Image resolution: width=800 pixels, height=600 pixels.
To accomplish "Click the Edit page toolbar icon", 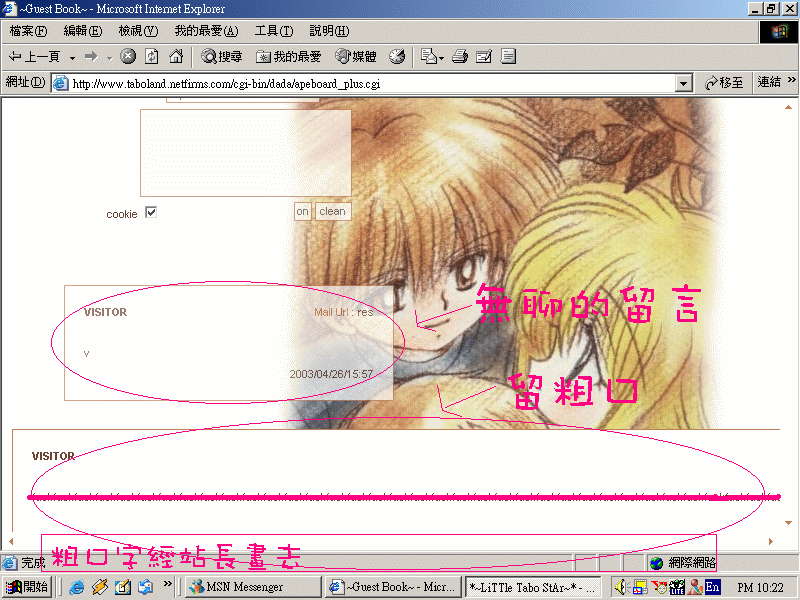I will (x=484, y=56).
